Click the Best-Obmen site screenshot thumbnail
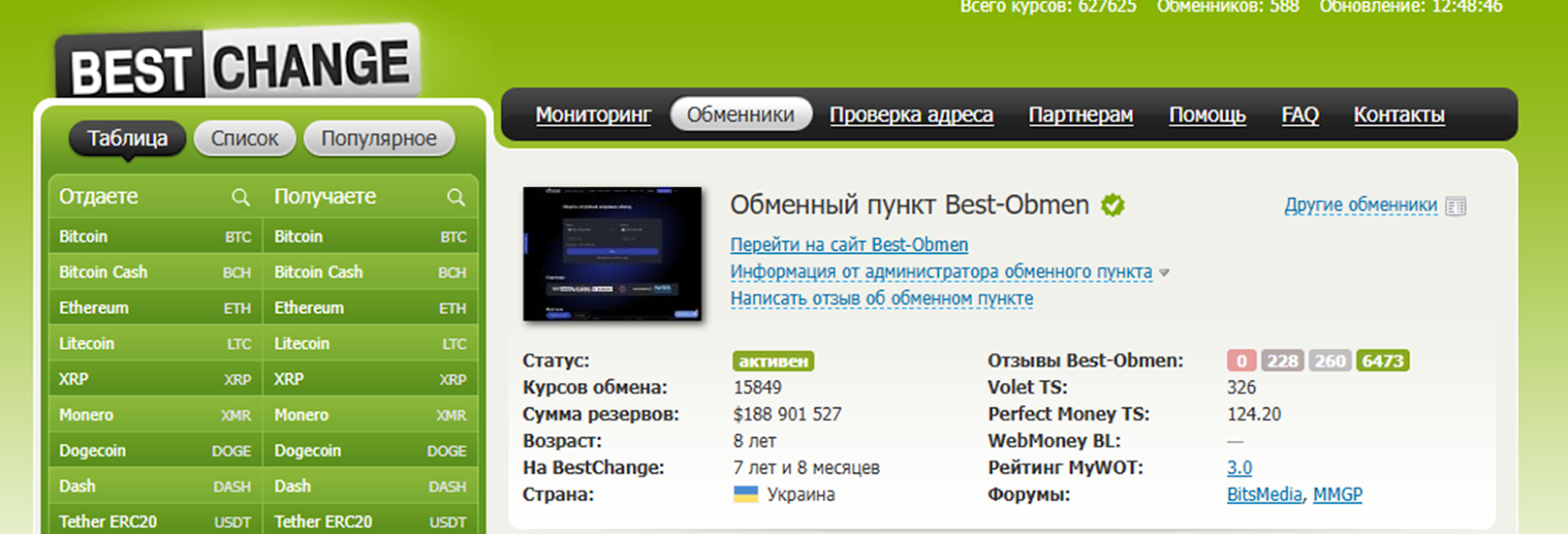The image size is (1568, 534). (612, 254)
